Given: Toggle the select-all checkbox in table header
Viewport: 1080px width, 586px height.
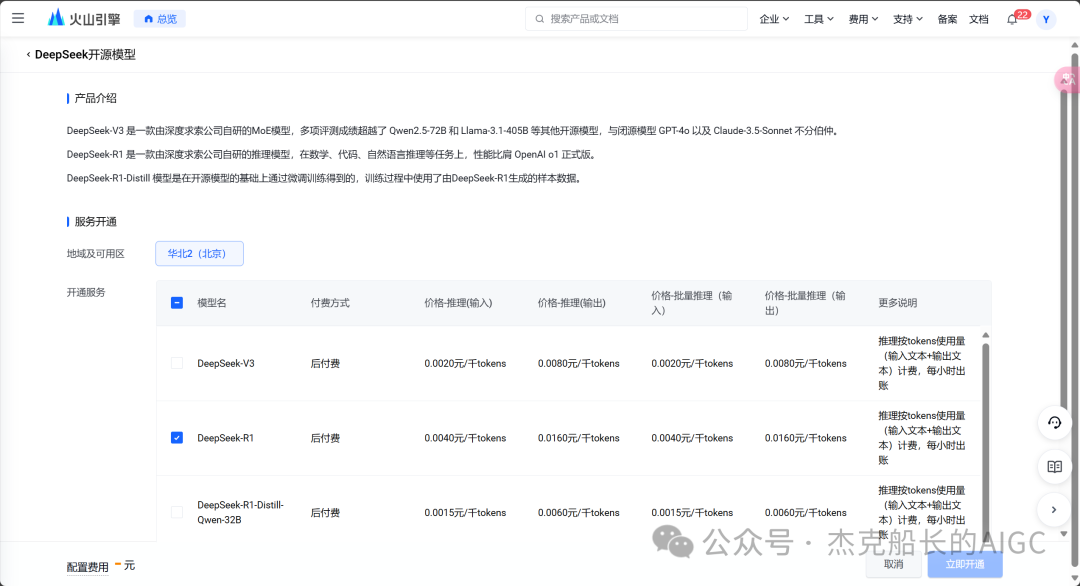Looking at the screenshot, I should (177, 303).
